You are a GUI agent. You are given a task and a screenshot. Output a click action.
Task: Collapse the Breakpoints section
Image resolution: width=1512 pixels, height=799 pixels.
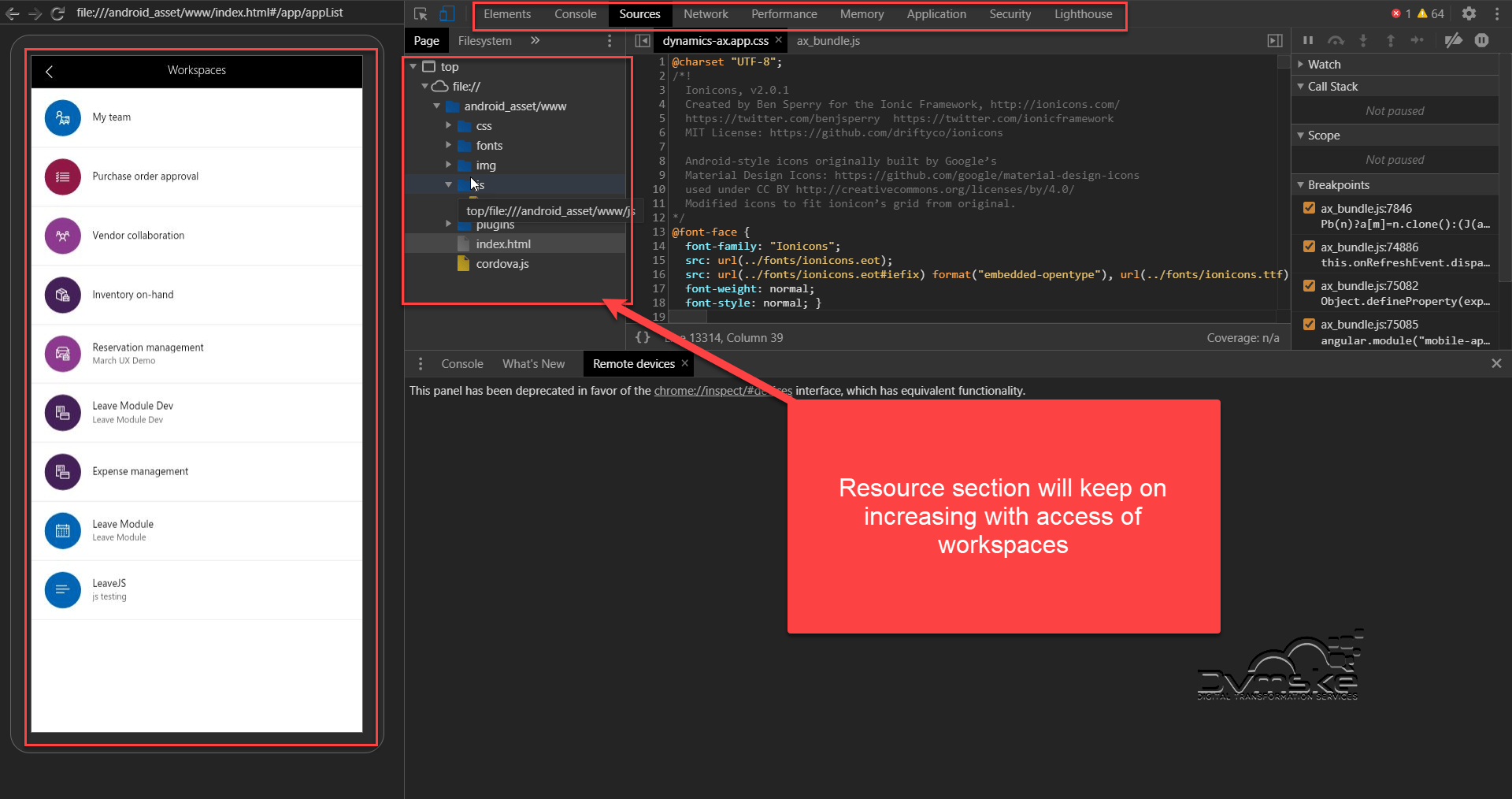pyautogui.click(x=1301, y=185)
